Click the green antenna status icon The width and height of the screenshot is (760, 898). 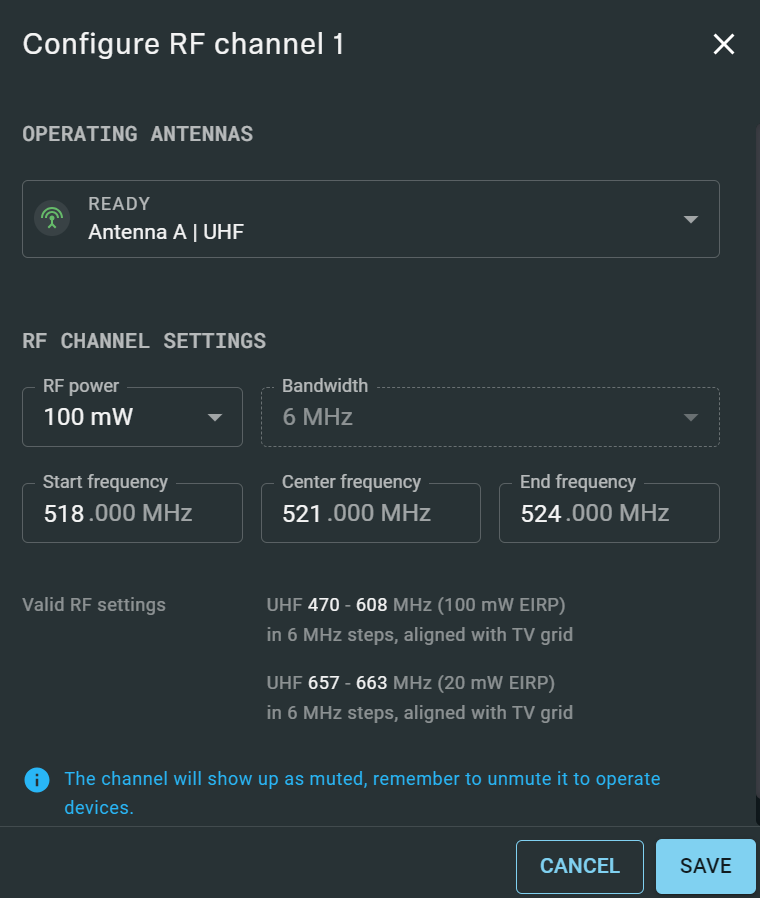[x=52, y=218]
